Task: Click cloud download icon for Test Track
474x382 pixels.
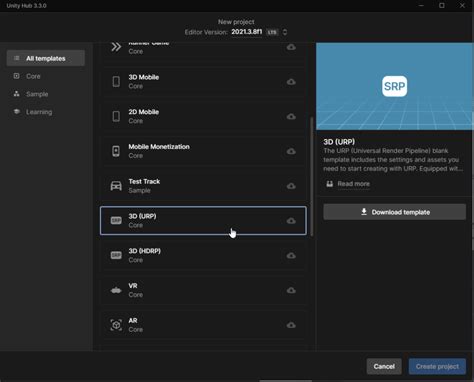Action: tap(291, 186)
